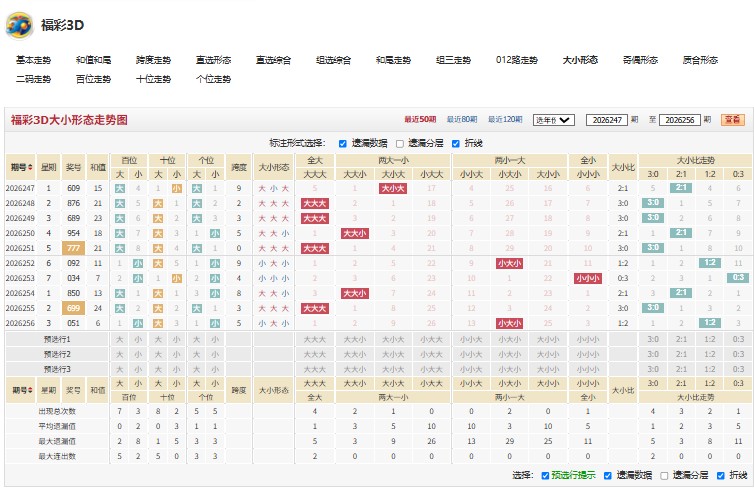Show the 最近50期 results
The image size is (754, 488).
tap(420, 120)
